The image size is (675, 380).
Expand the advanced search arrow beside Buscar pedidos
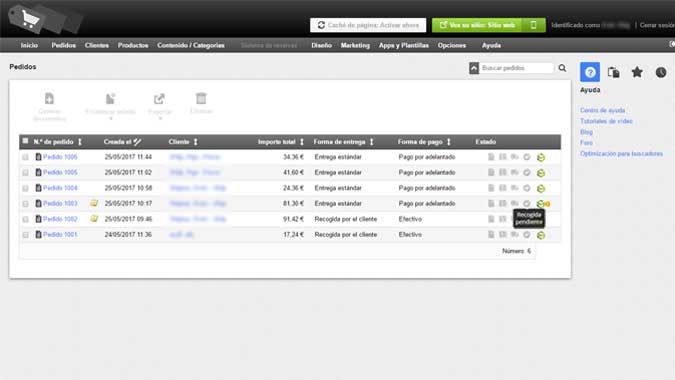pos(474,68)
